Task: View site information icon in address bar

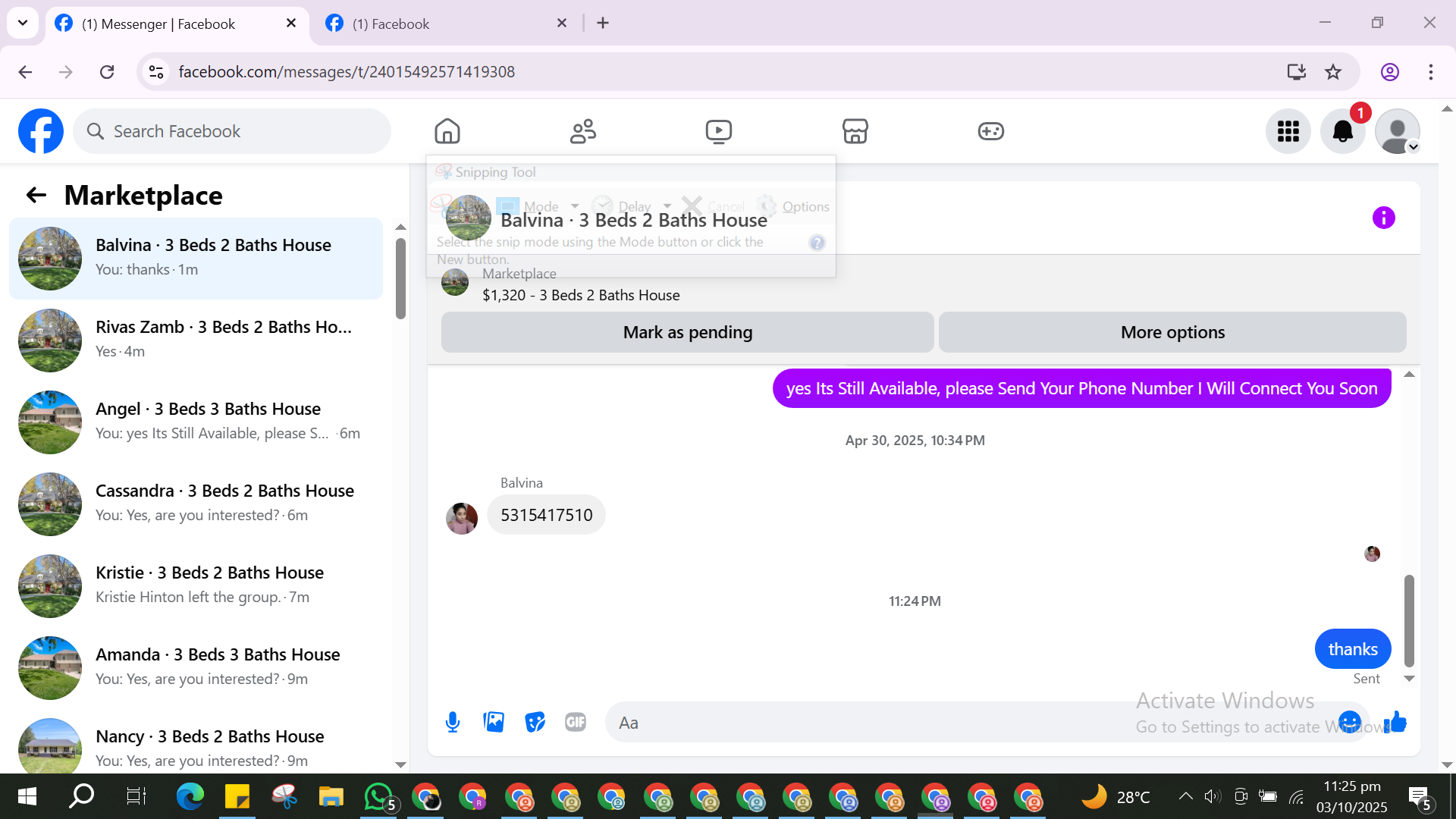Action: tap(156, 72)
